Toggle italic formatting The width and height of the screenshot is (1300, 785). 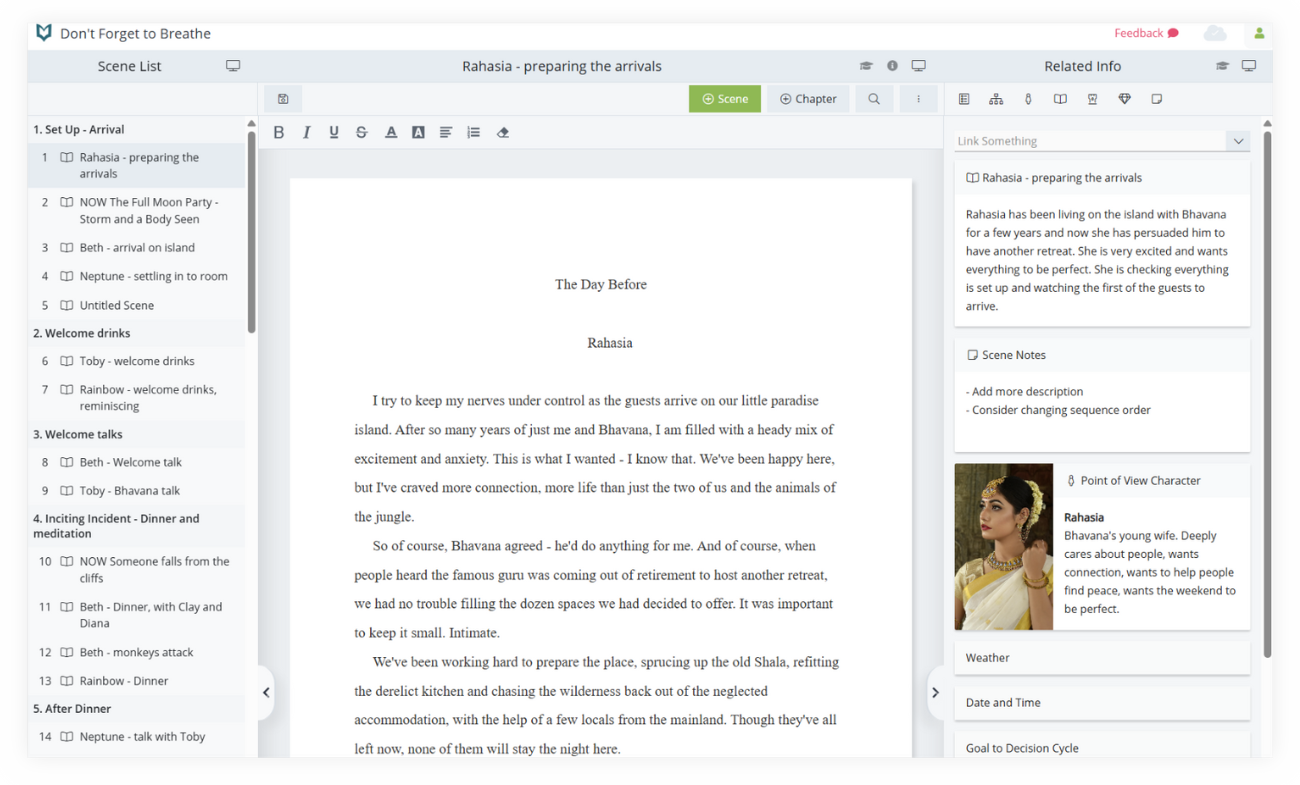[307, 132]
